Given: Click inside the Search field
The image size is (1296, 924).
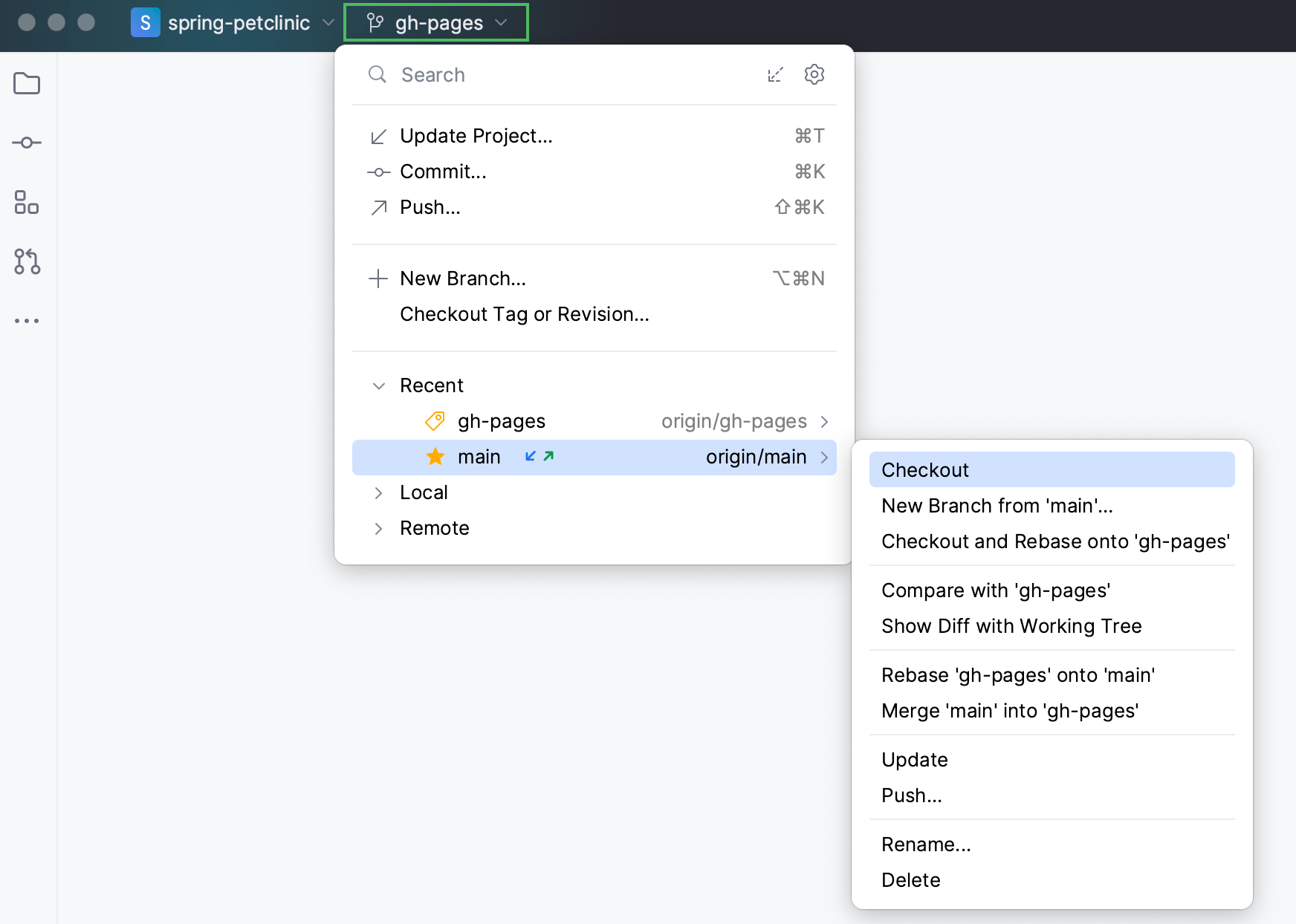Looking at the screenshot, I should coord(520,74).
